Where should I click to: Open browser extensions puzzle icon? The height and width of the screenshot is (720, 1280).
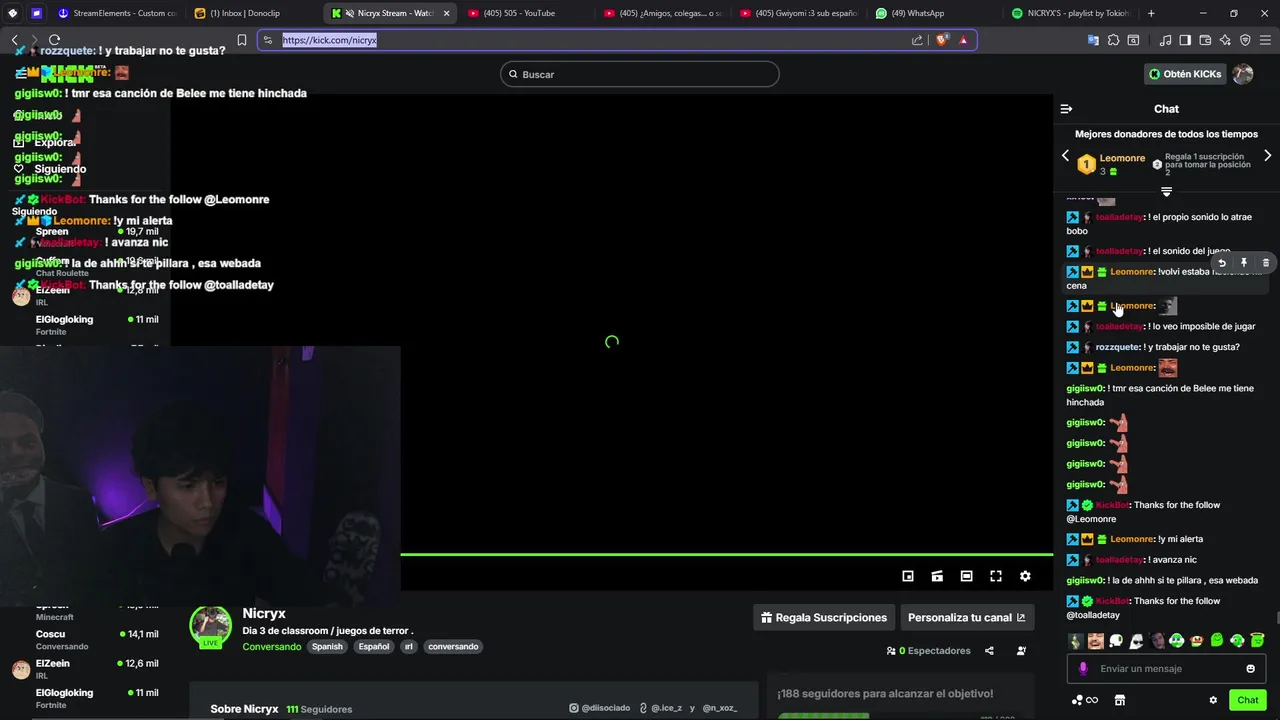(1114, 40)
